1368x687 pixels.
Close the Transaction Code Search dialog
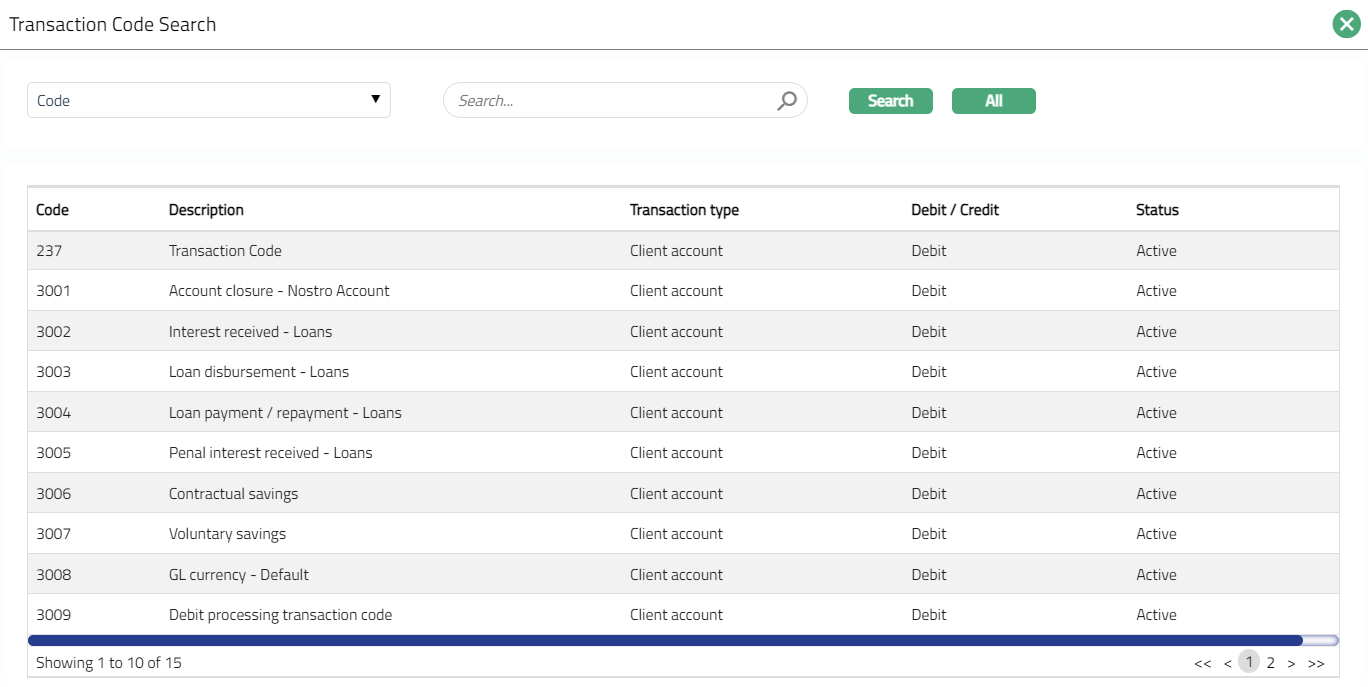coord(1346,24)
